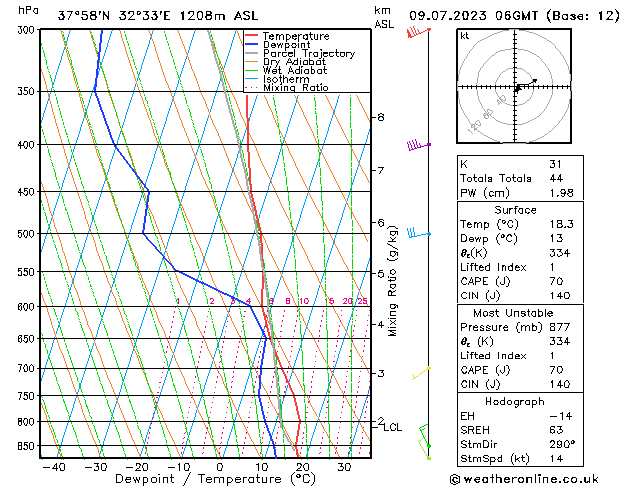Select the 'Mixing Ratio' legend label
The width and height of the screenshot is (629, 486).
coord(296,87)
